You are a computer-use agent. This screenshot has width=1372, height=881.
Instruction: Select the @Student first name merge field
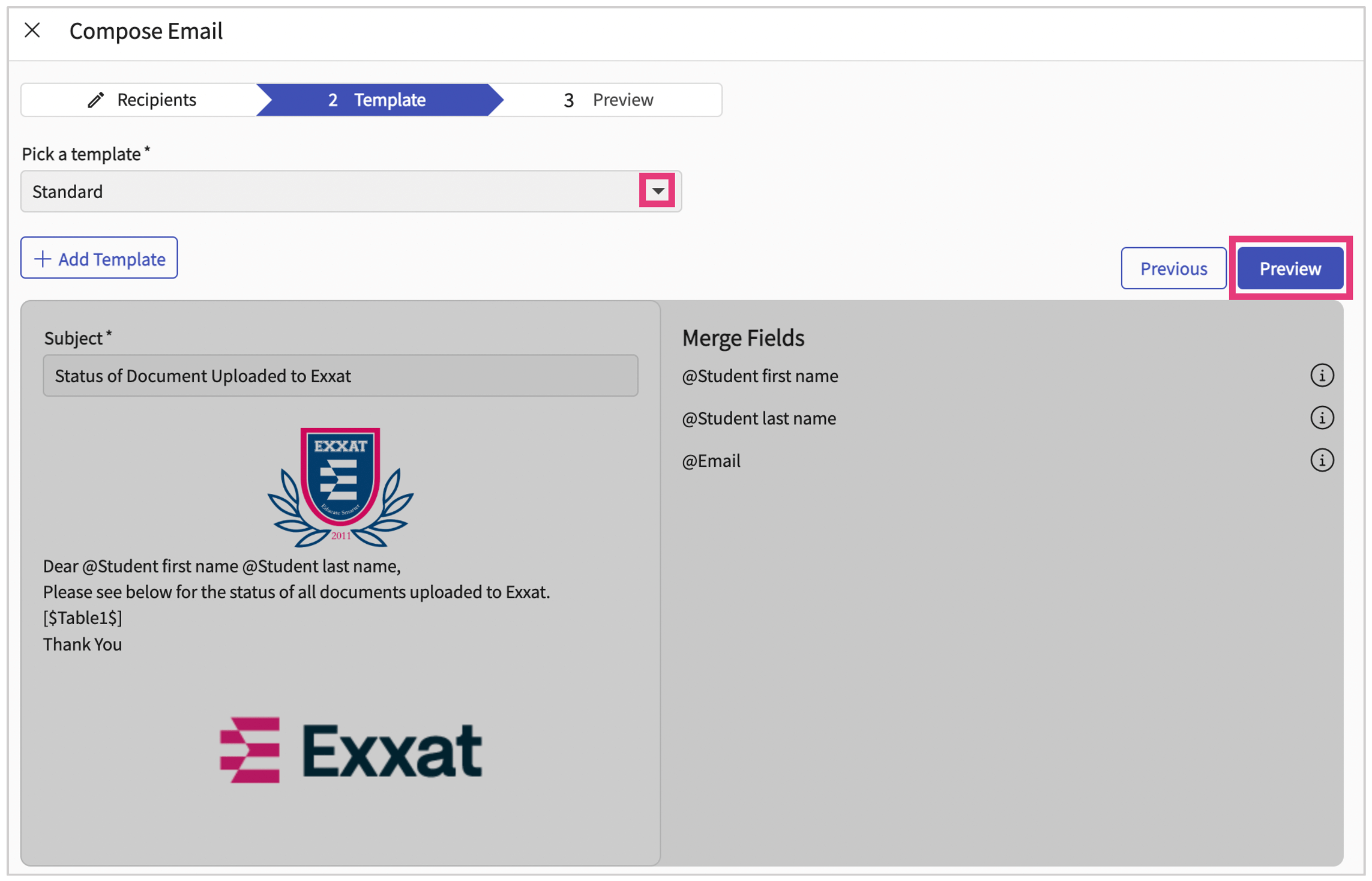760,375
